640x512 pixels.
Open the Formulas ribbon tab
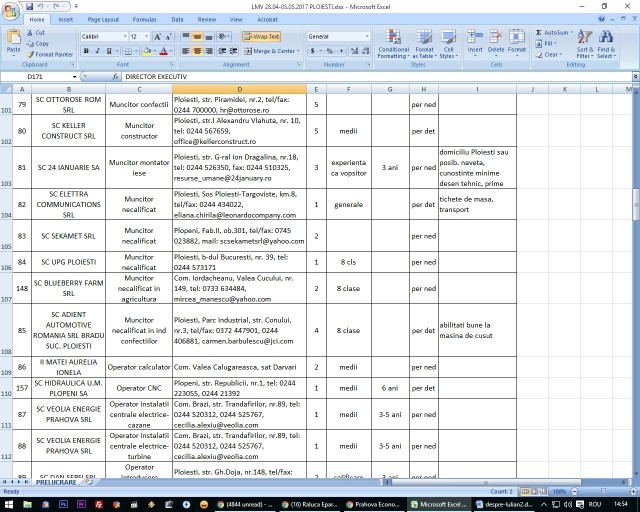coord(144,19)
